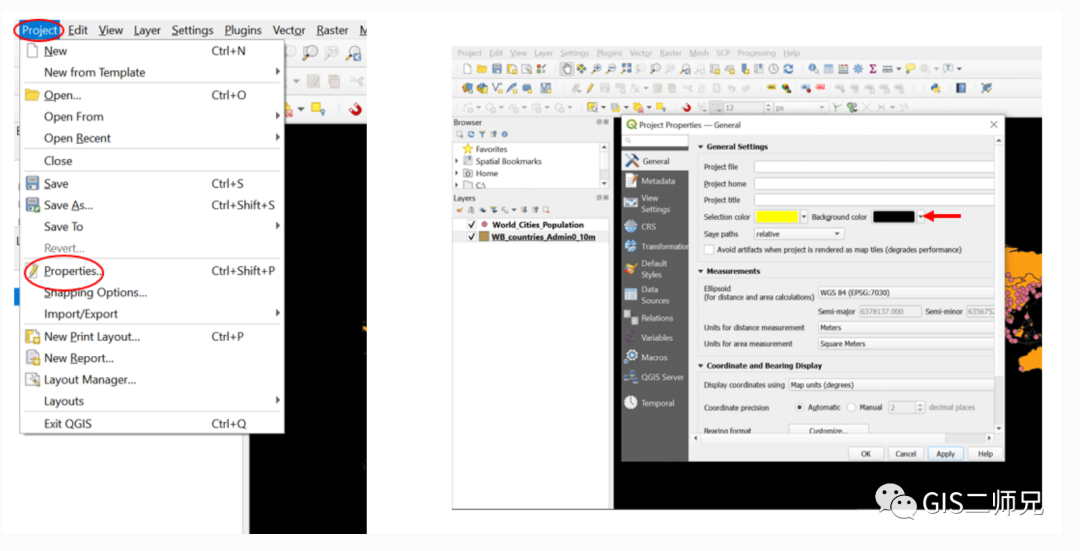Open Save paths relative combo box
Screen dimensions: 1080x551
click(x=798, y=234)
